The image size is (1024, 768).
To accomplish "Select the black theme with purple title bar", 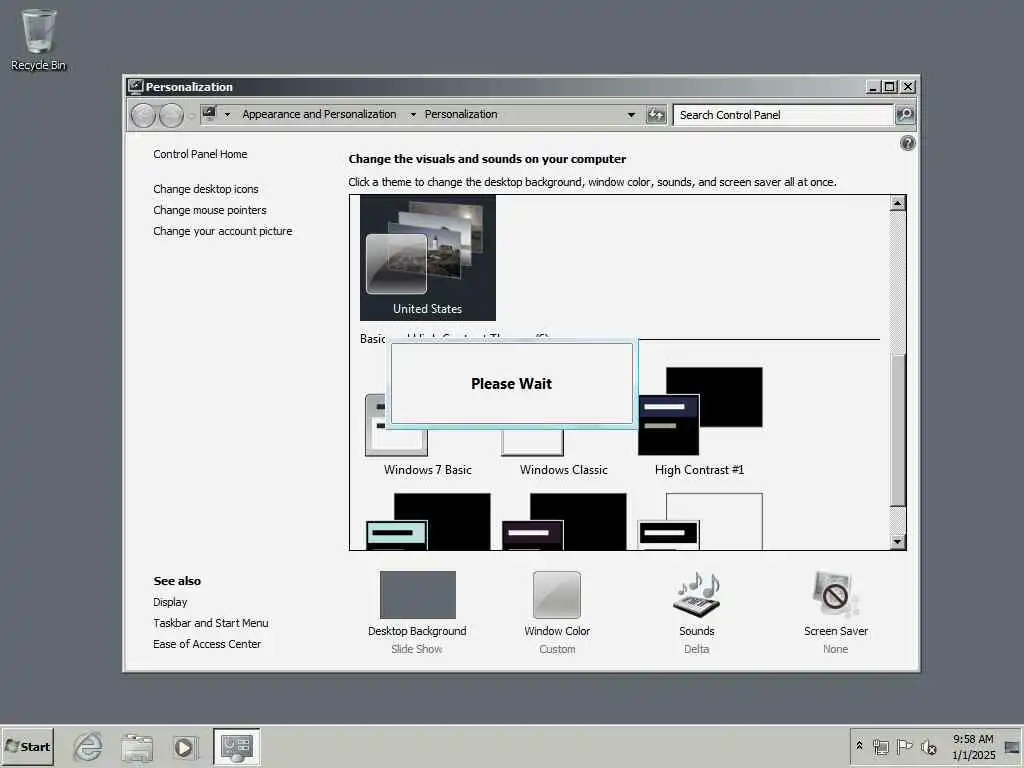I will (564, 521).
